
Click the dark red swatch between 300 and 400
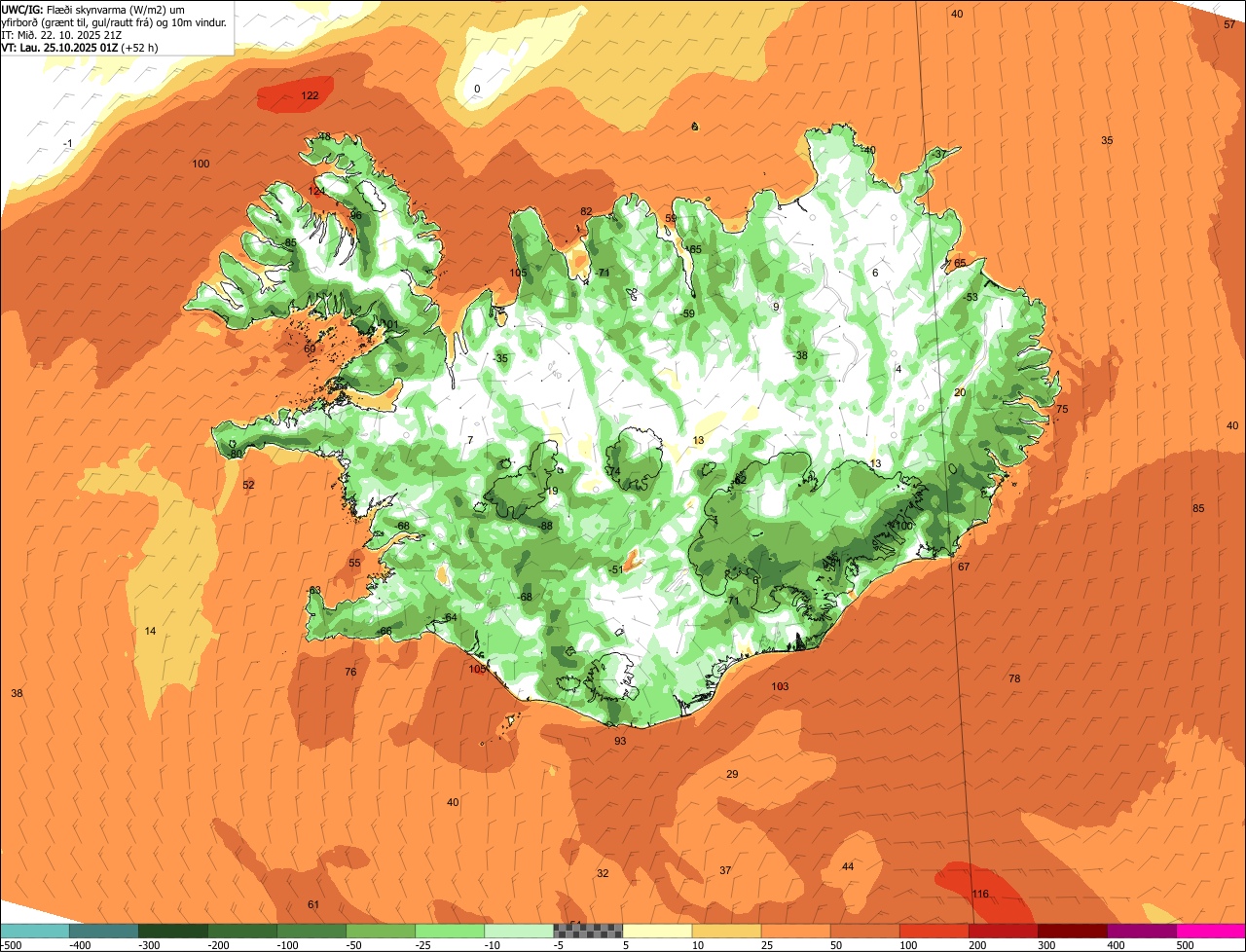click(1072, 931)
